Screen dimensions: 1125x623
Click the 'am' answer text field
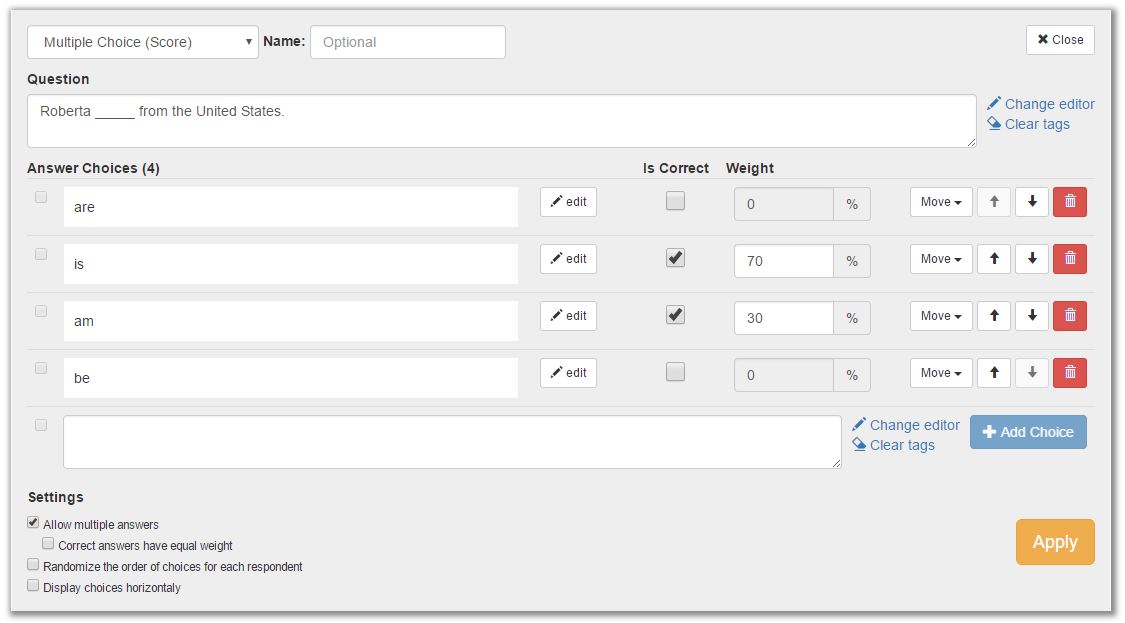(x=291, y=321)
